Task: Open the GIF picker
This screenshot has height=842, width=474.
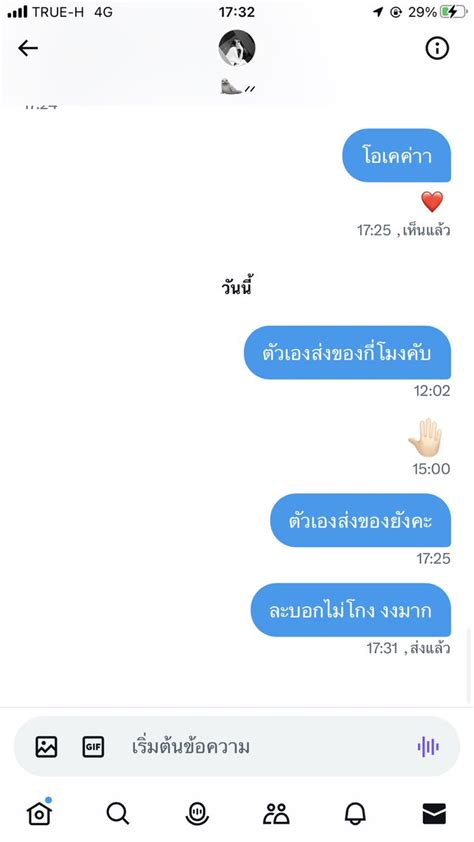Action: (x=93, y=747)
